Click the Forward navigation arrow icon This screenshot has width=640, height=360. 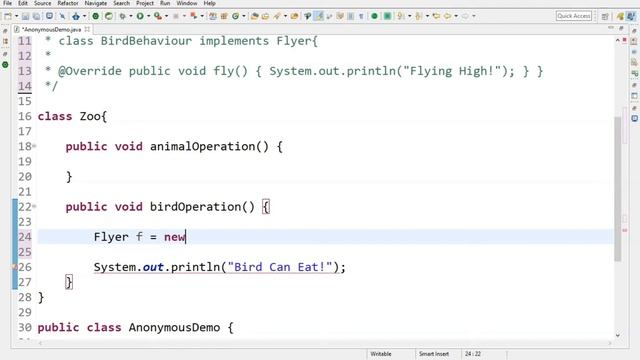(x=465, y=16)
